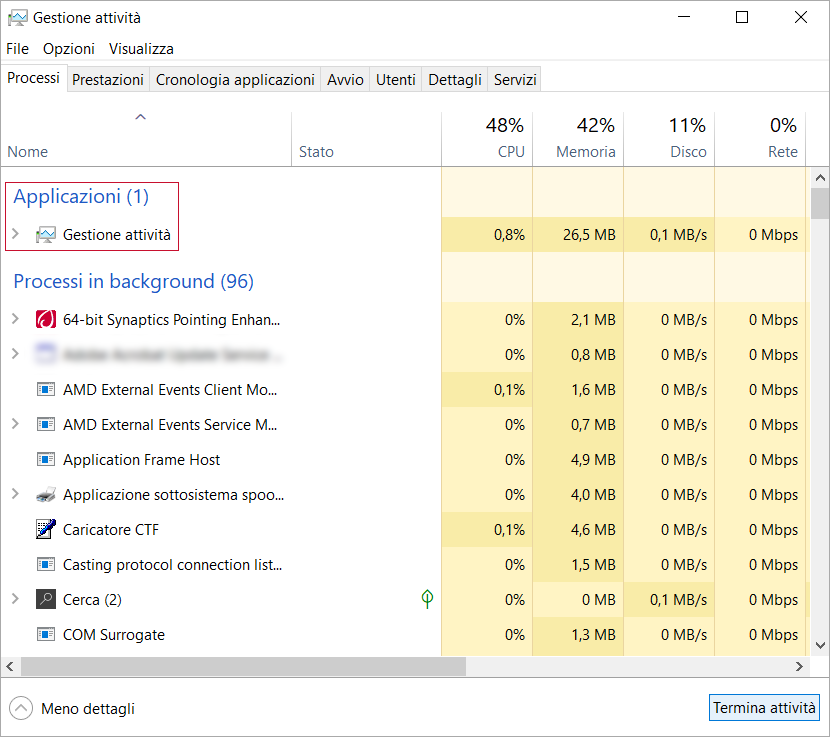Switch to the Prestazioni tab
Screen dimensions: 830x737
[108, 80]
